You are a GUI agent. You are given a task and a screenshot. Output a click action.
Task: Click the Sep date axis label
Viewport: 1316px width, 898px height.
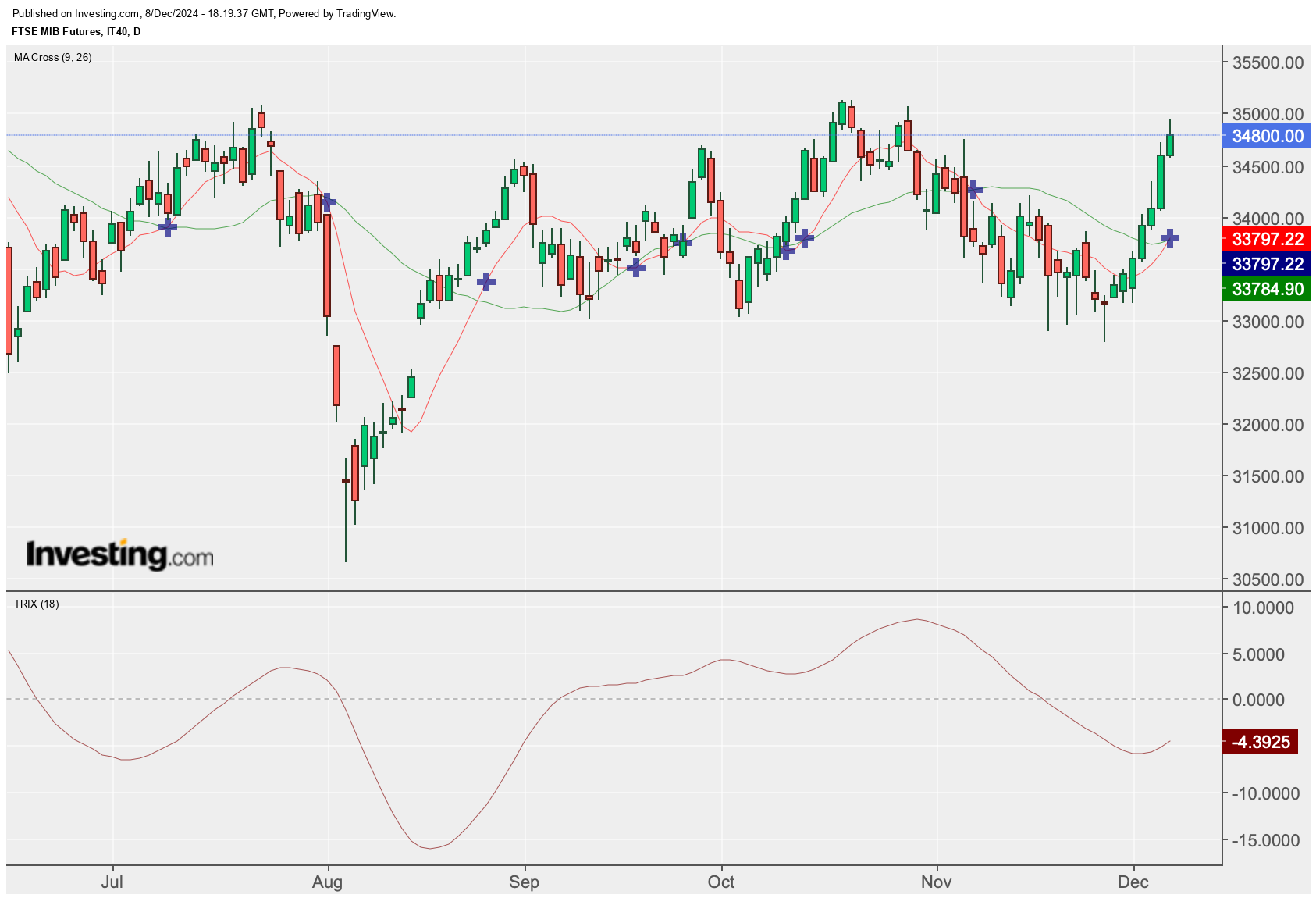[x=524, y=882]
